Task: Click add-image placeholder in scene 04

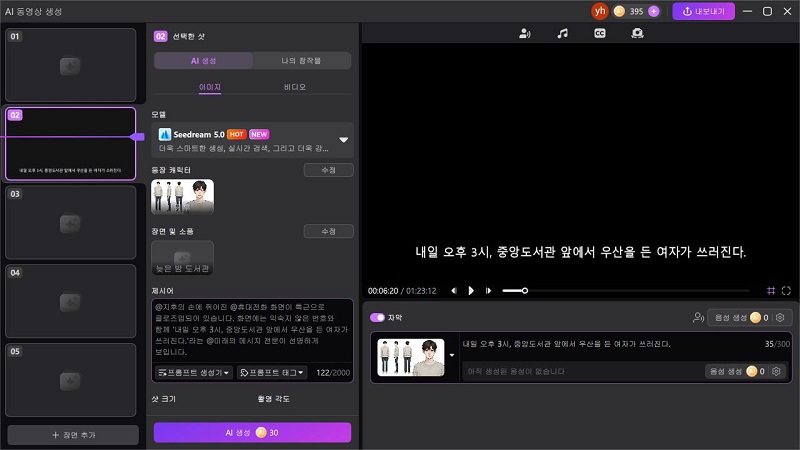Action: [70, 302]
